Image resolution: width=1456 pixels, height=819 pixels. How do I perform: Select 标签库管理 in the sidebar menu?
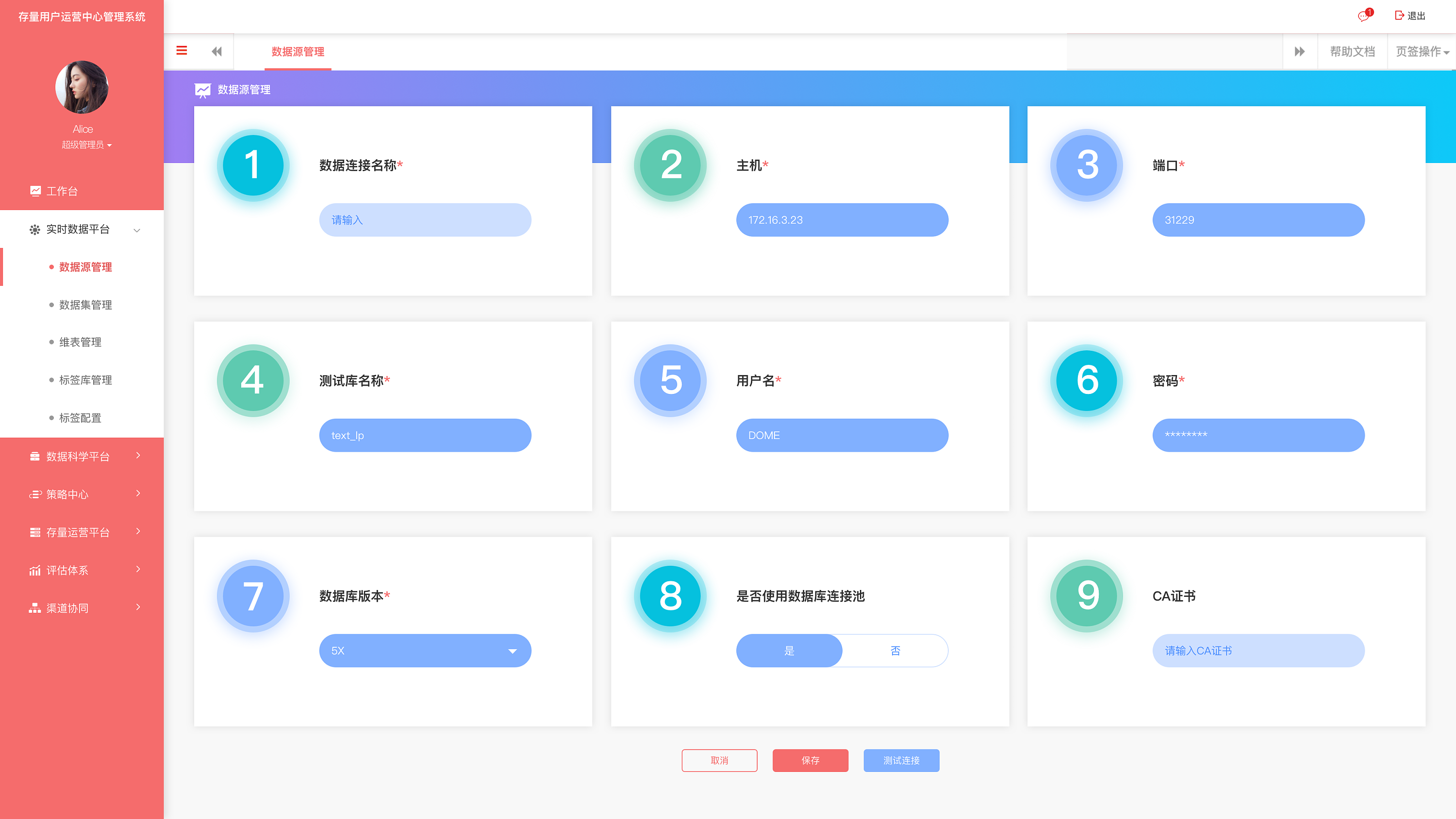coord(85,380)
